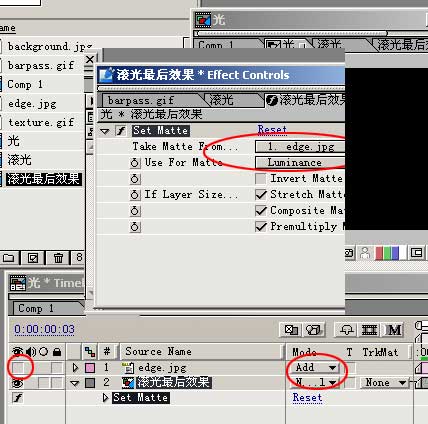Open Use For Matte Luminance dropdown

tap(300, 163)
